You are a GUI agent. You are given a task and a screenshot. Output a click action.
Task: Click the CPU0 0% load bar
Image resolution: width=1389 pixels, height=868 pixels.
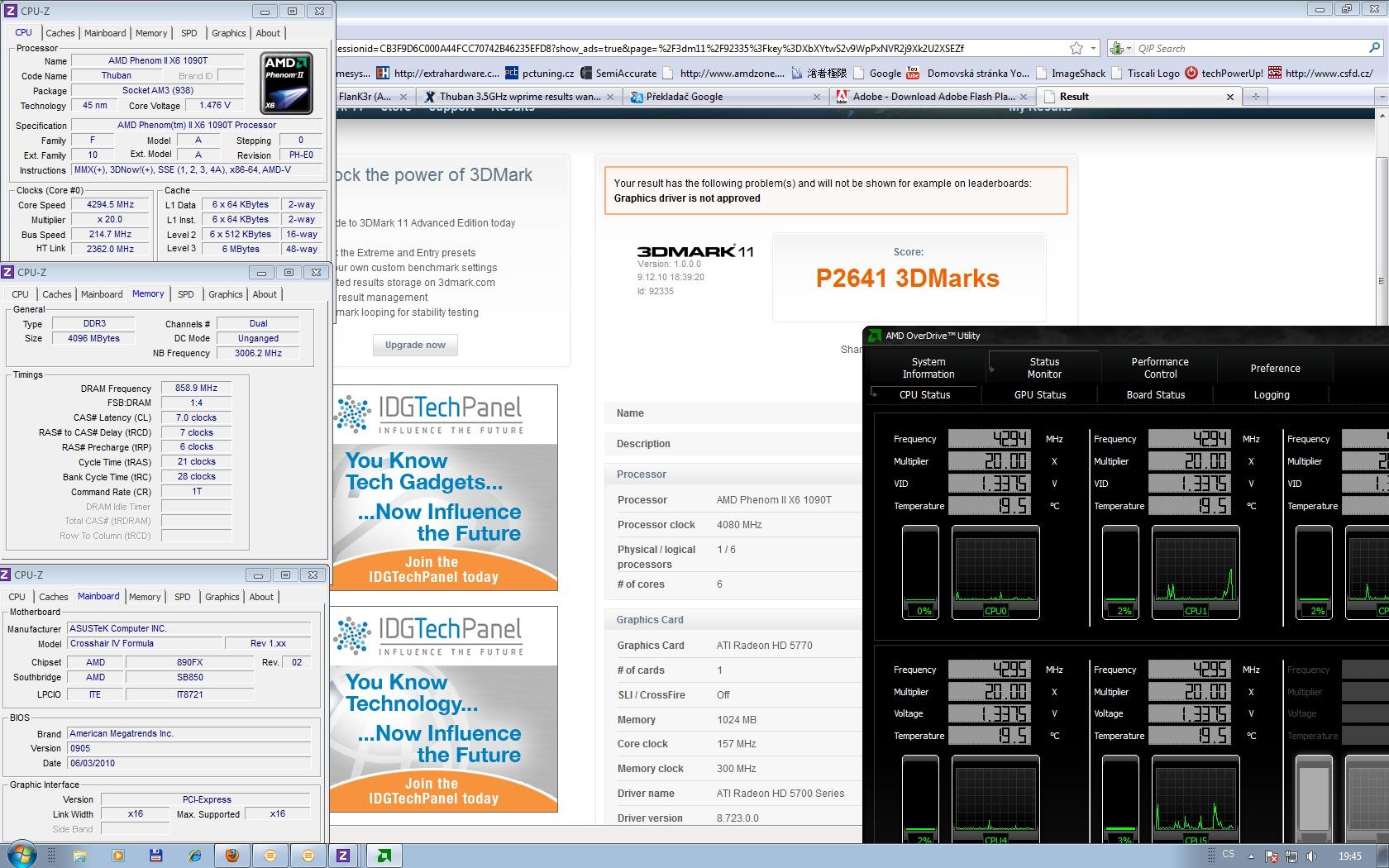(920, 572)
